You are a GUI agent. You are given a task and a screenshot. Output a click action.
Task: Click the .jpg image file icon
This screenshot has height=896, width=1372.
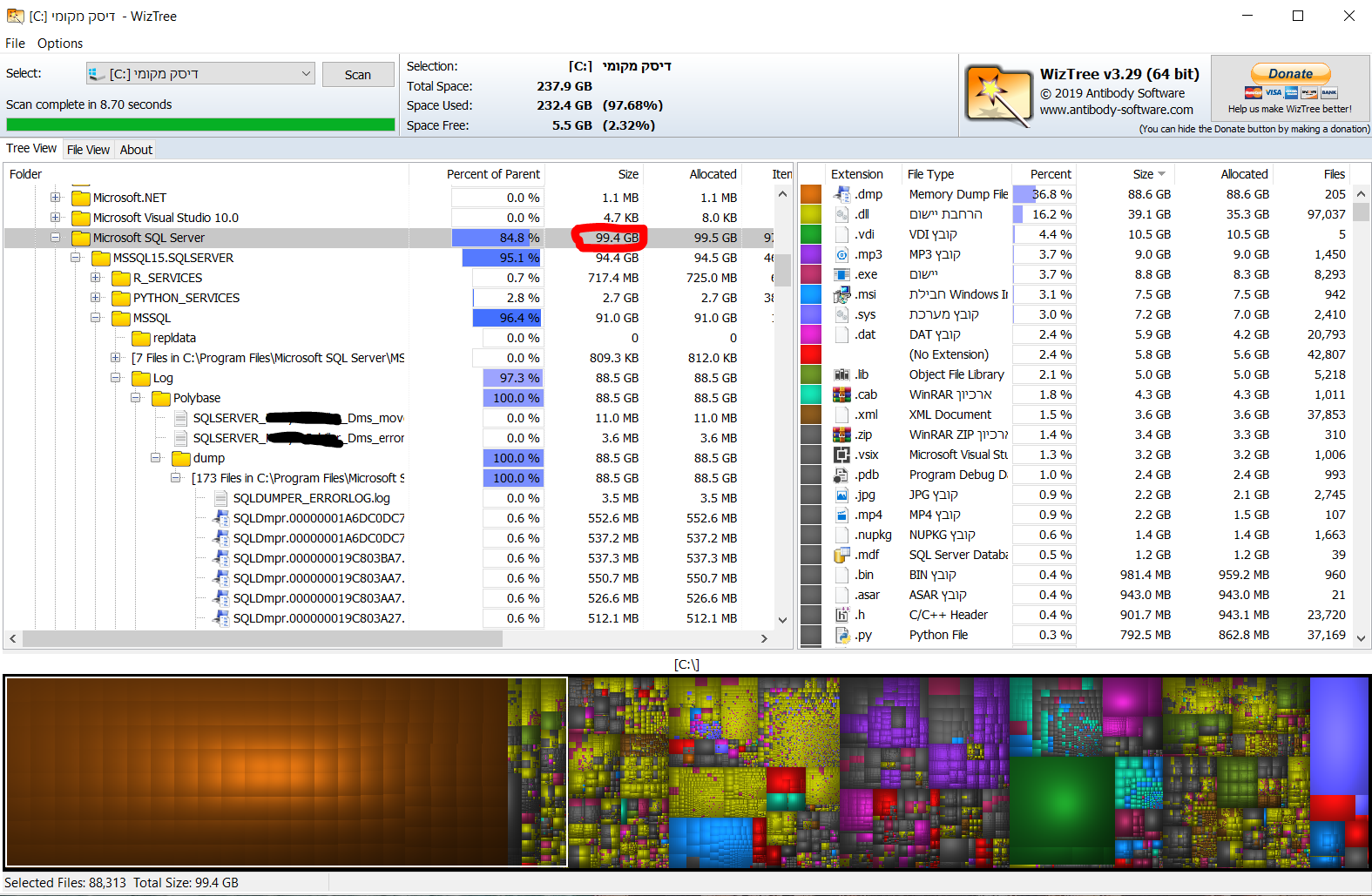click(841, 495)
